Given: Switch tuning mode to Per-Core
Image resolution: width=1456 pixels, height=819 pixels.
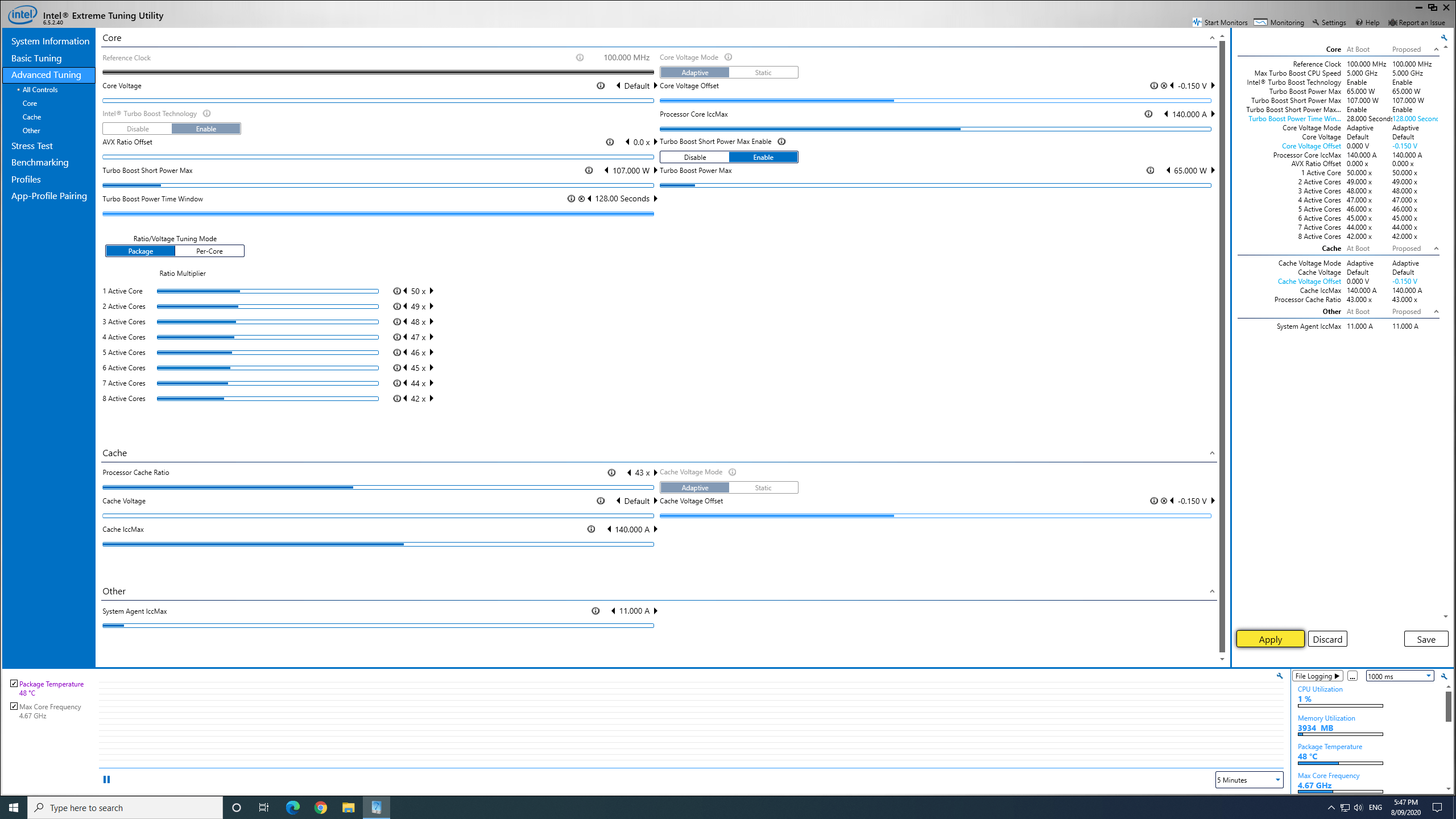Looking at the screenshot, I should click(x=209, y=251).
